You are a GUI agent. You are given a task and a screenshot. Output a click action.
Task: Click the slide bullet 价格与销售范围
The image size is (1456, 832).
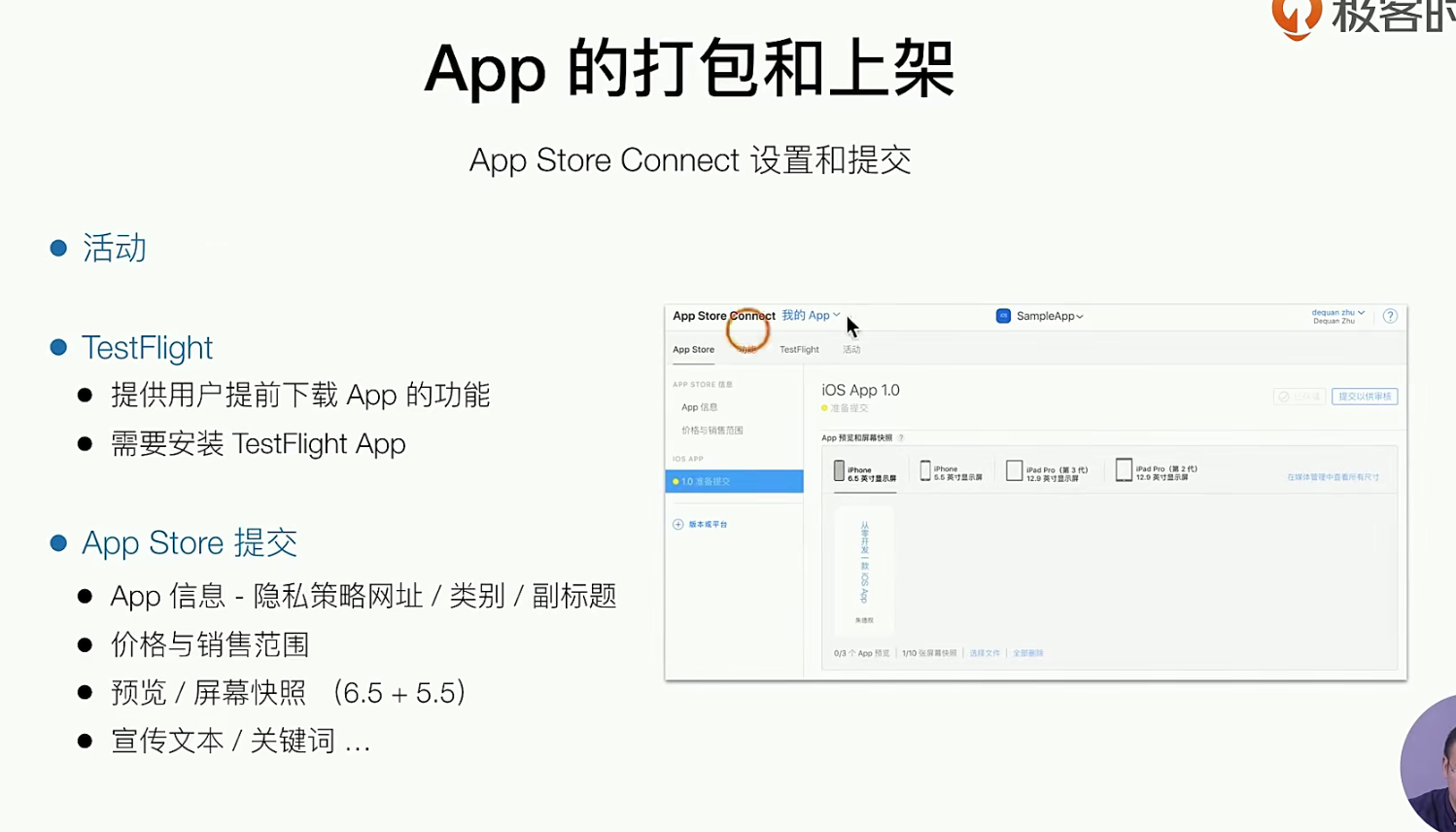(x=210, y=644)
